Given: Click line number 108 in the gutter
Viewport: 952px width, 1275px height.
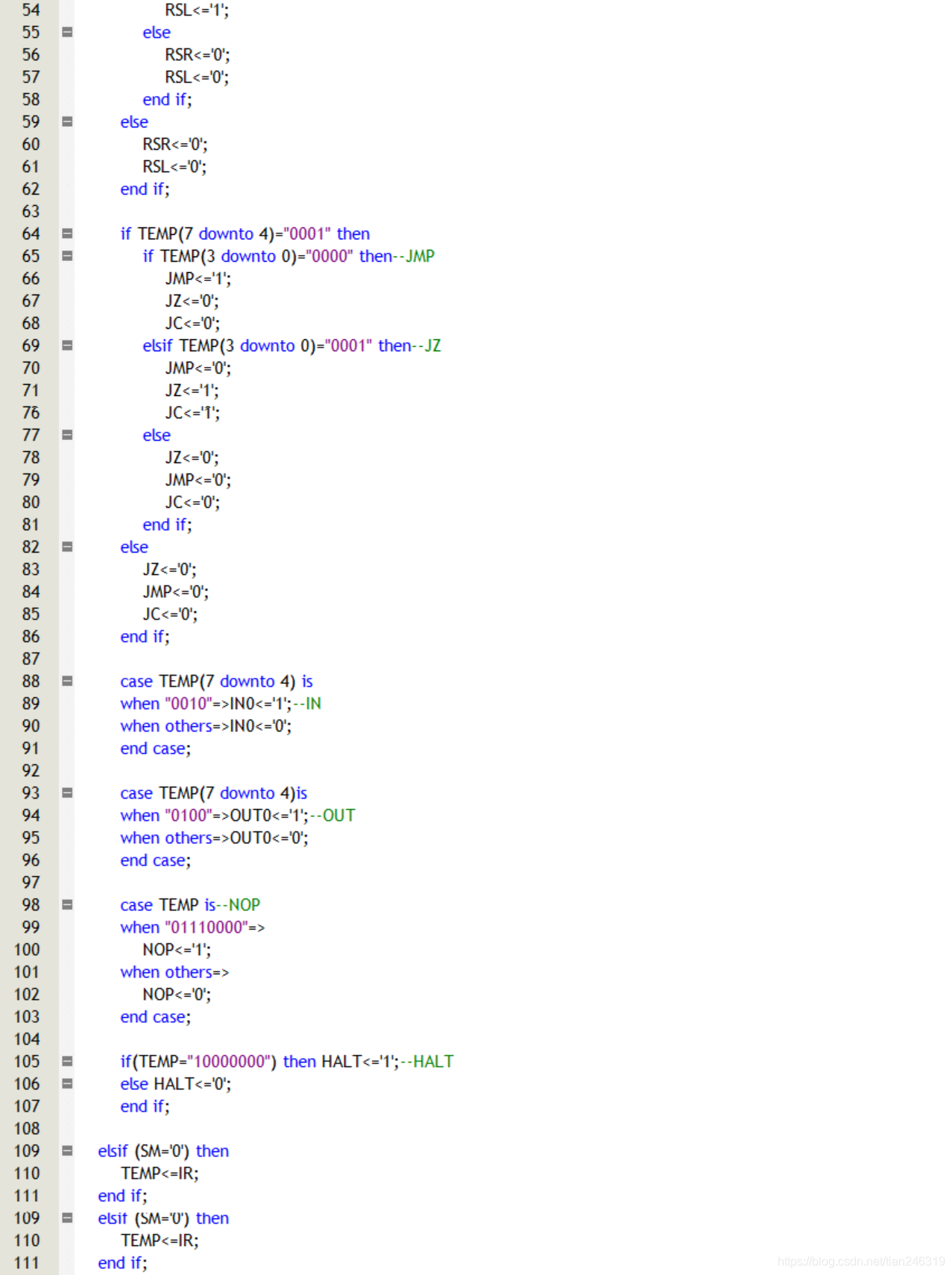Looking at the screenshot, I should 27,1129.
